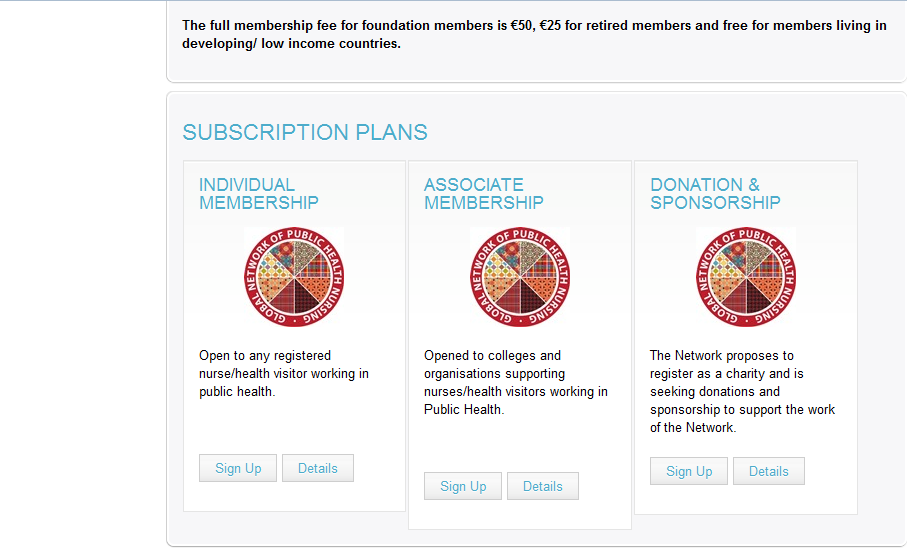Click the Donation & Sponsorship network logo
Image resolution: width=907 pixels, height=552 pixels.
tap(746, 277)
